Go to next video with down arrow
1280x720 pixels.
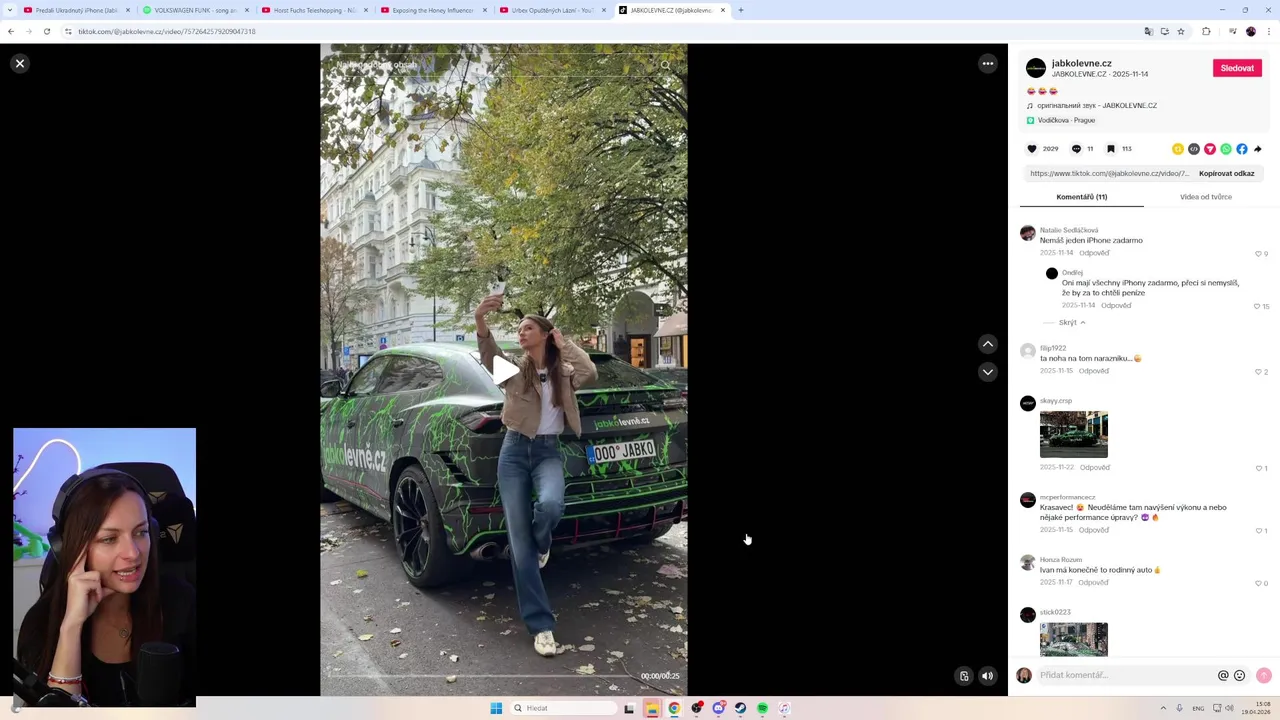(x=988, y=372)
